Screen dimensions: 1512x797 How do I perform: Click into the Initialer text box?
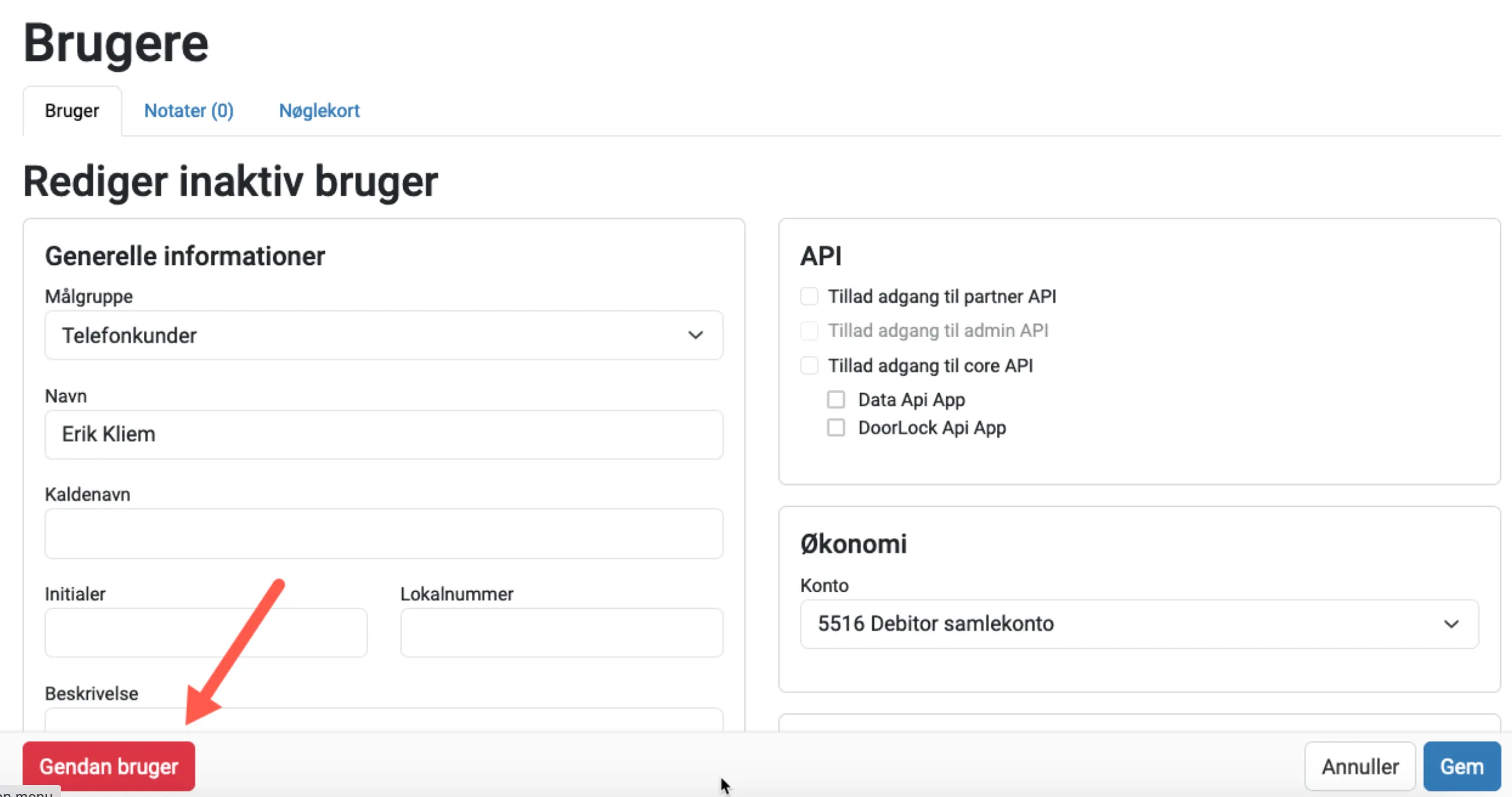click(x=206, y=633)
